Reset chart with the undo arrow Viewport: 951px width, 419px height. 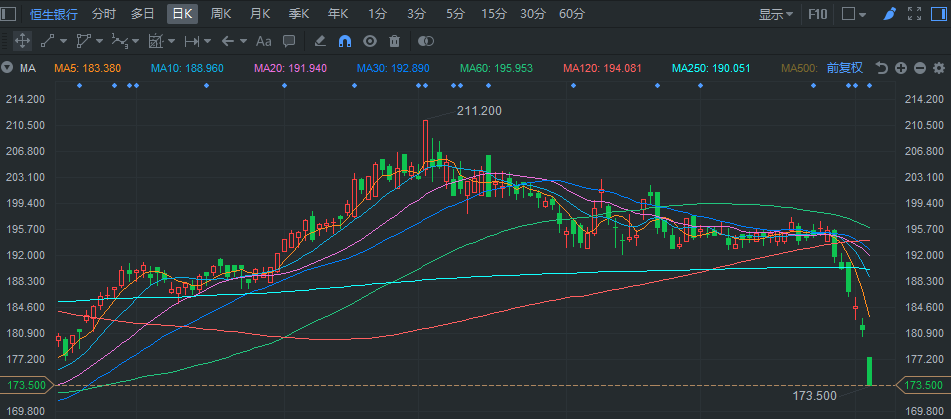click(882, 68)
